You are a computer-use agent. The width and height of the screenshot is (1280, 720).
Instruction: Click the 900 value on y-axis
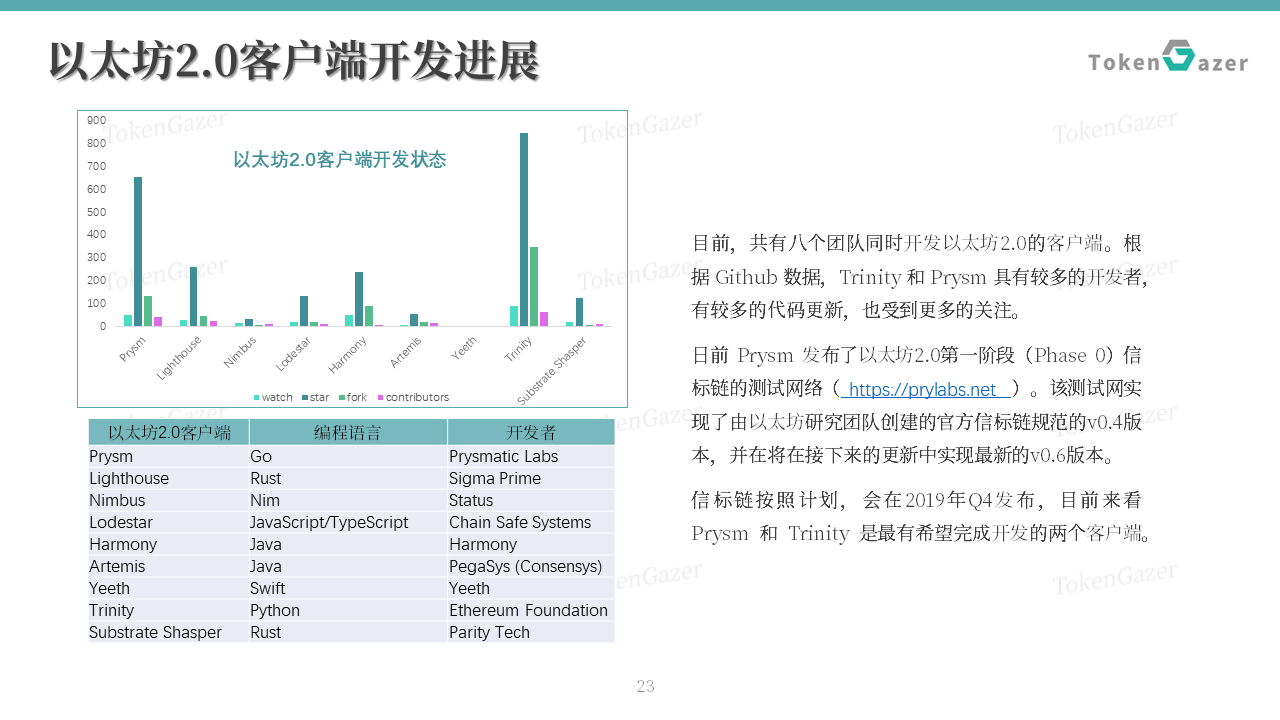(x=96, y=120)
